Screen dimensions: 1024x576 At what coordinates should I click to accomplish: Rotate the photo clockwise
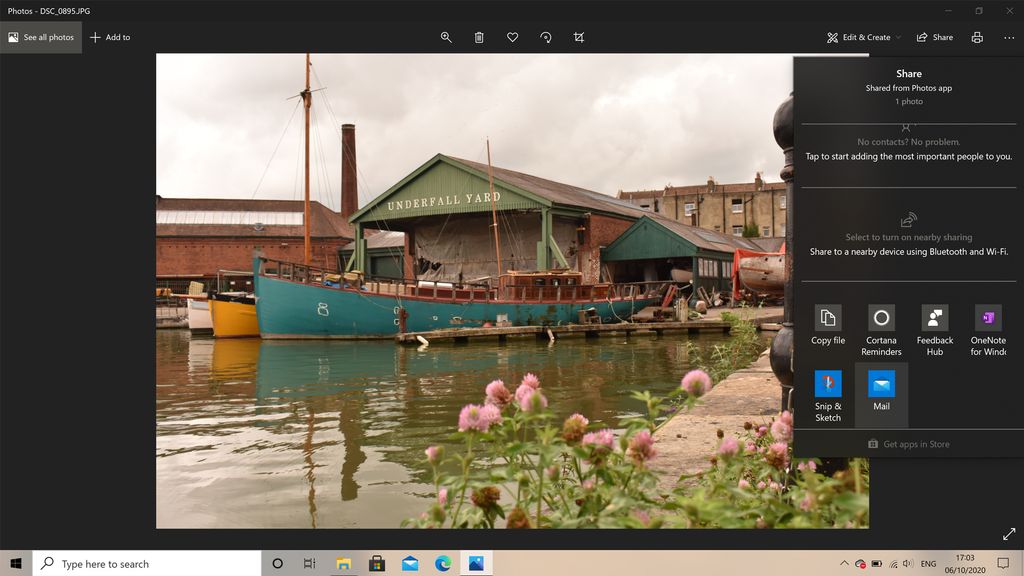coord(546,37)
